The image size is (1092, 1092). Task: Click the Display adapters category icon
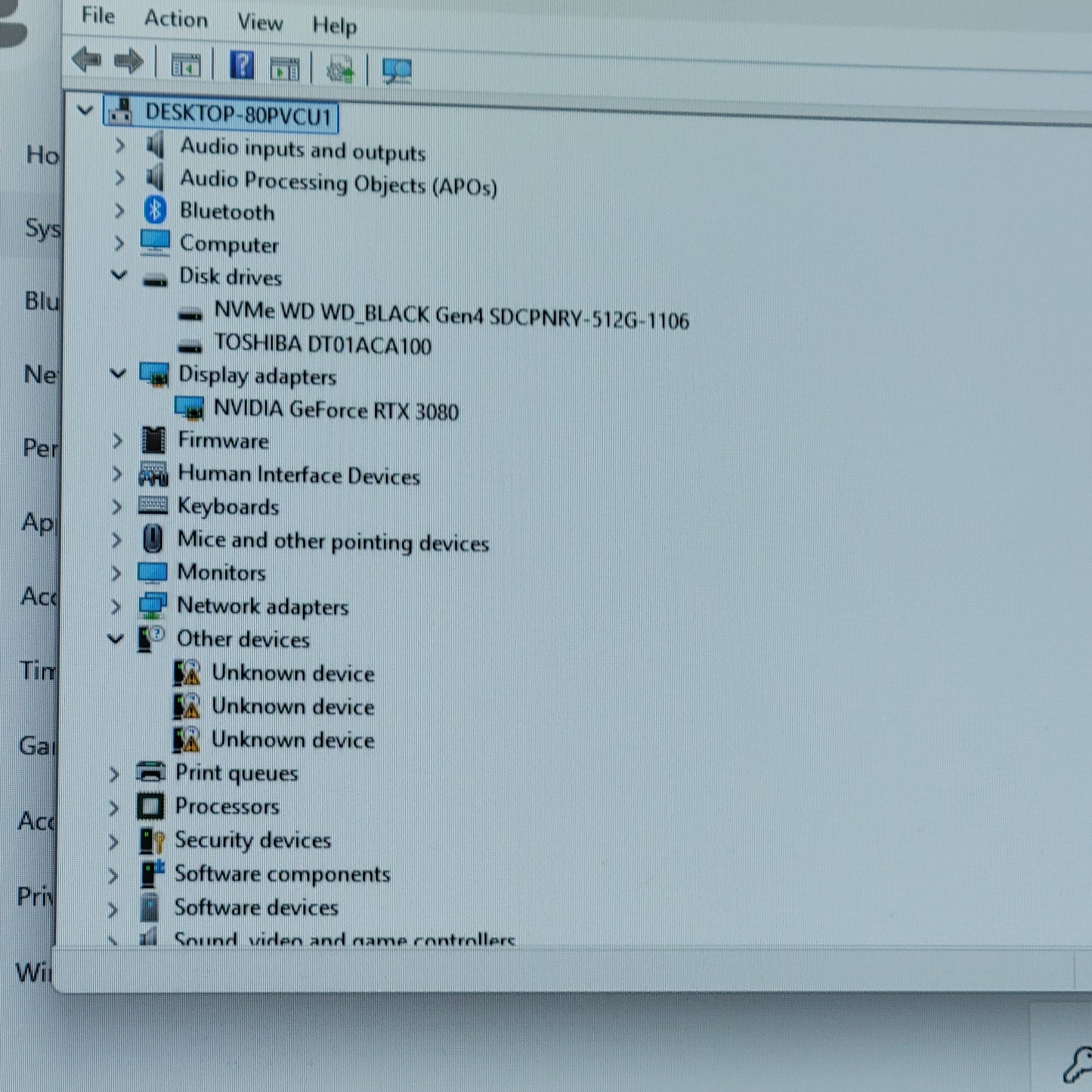154,375
